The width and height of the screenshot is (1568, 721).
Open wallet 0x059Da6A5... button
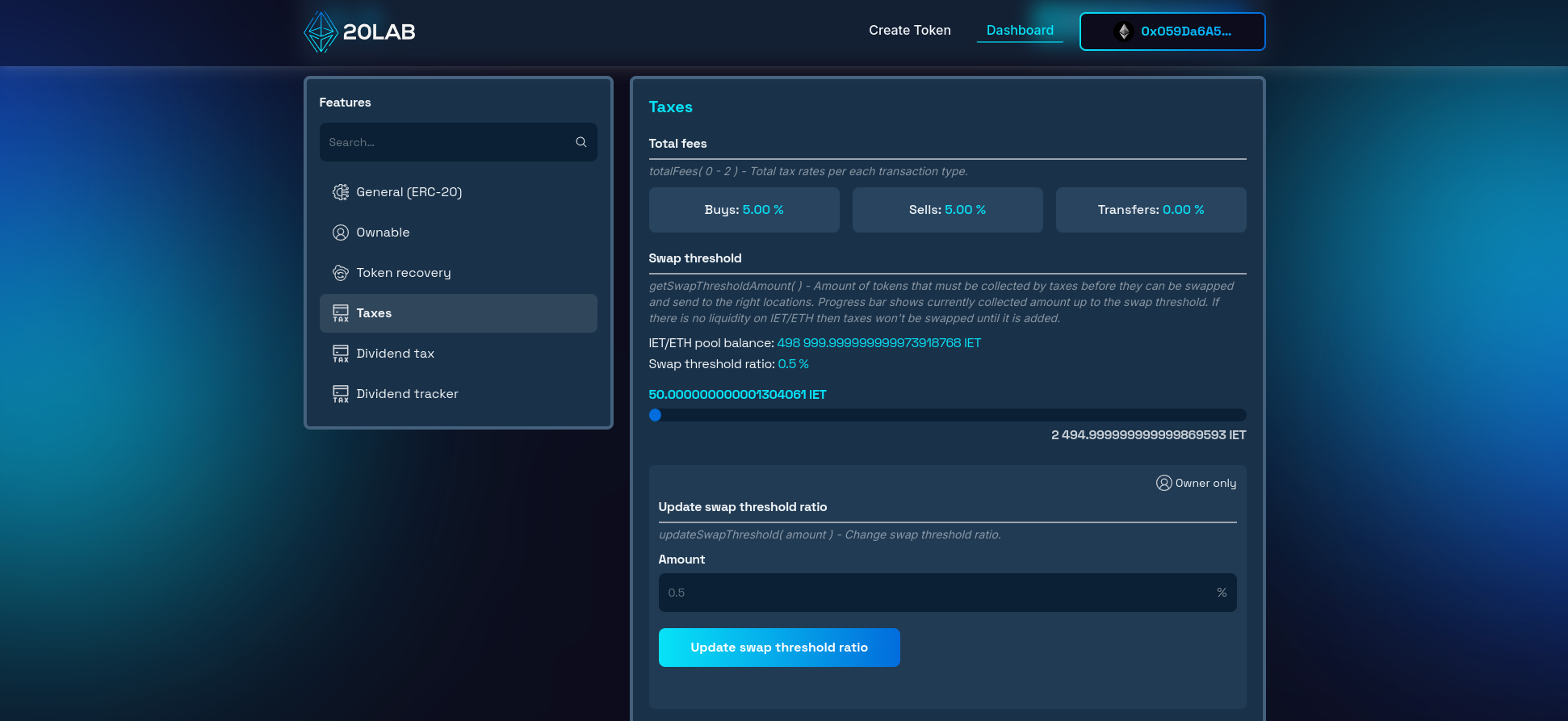click(1172, 31)
